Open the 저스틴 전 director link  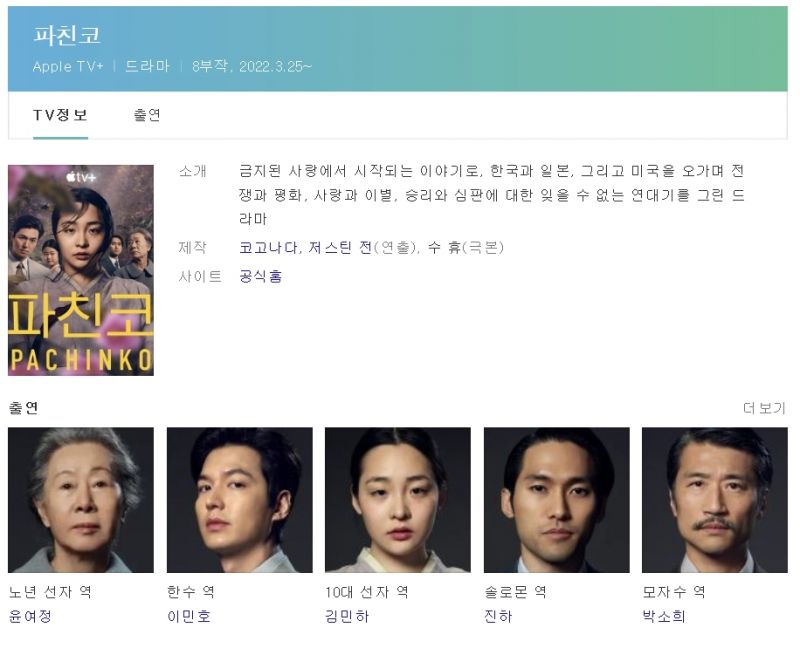[x=340, y=247]
